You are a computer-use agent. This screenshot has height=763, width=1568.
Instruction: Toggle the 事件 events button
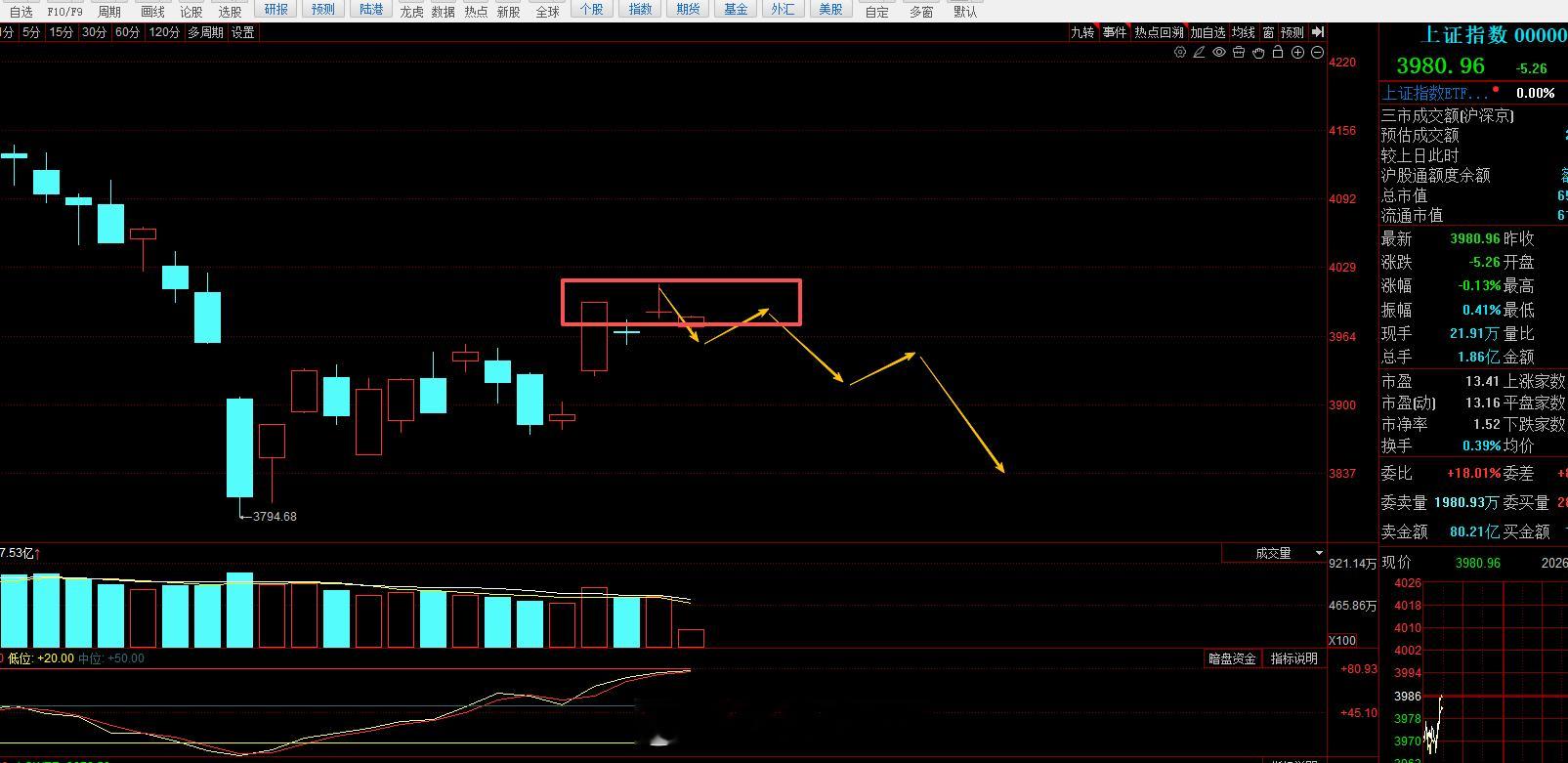coord(1115,32)
